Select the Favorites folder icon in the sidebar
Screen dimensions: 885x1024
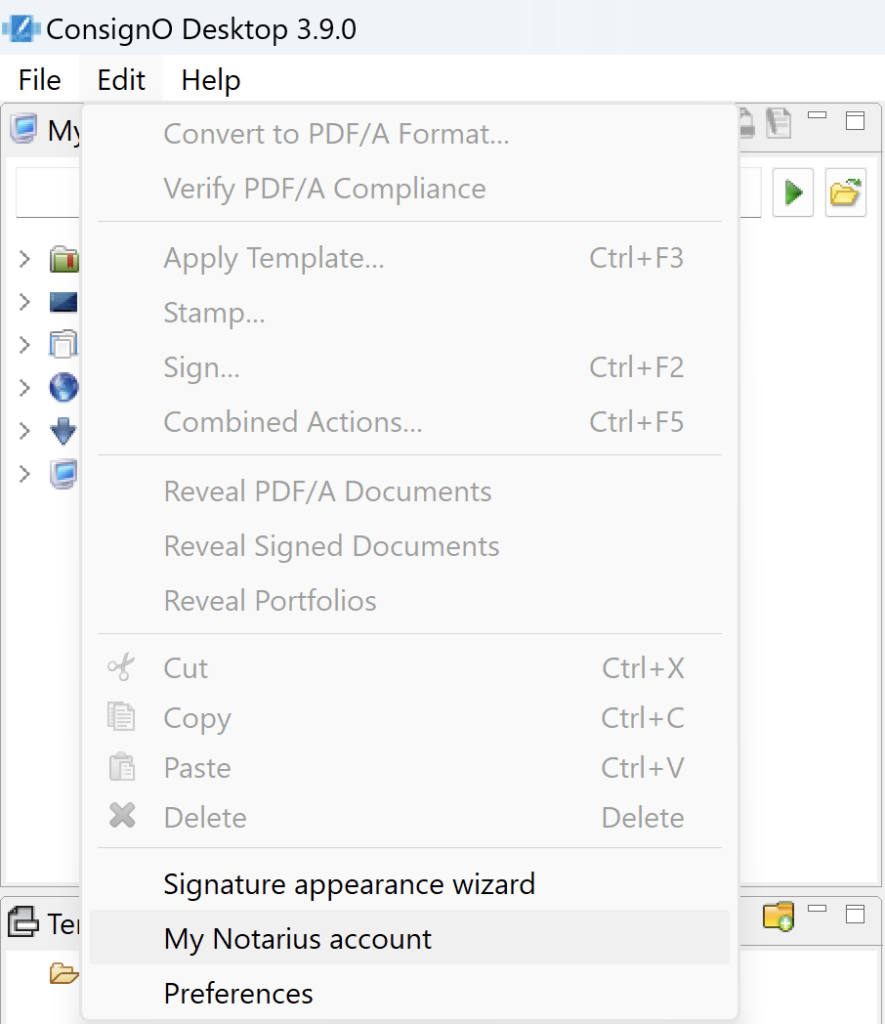(x=62, y=257)
